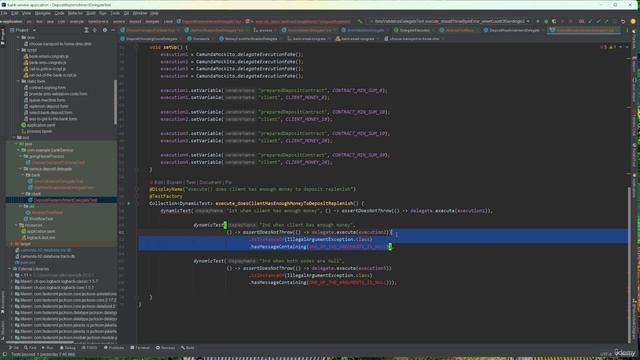Viewport: 640px width, 360px height.
Task: Open the Build tool window
Action: point(188,348)
